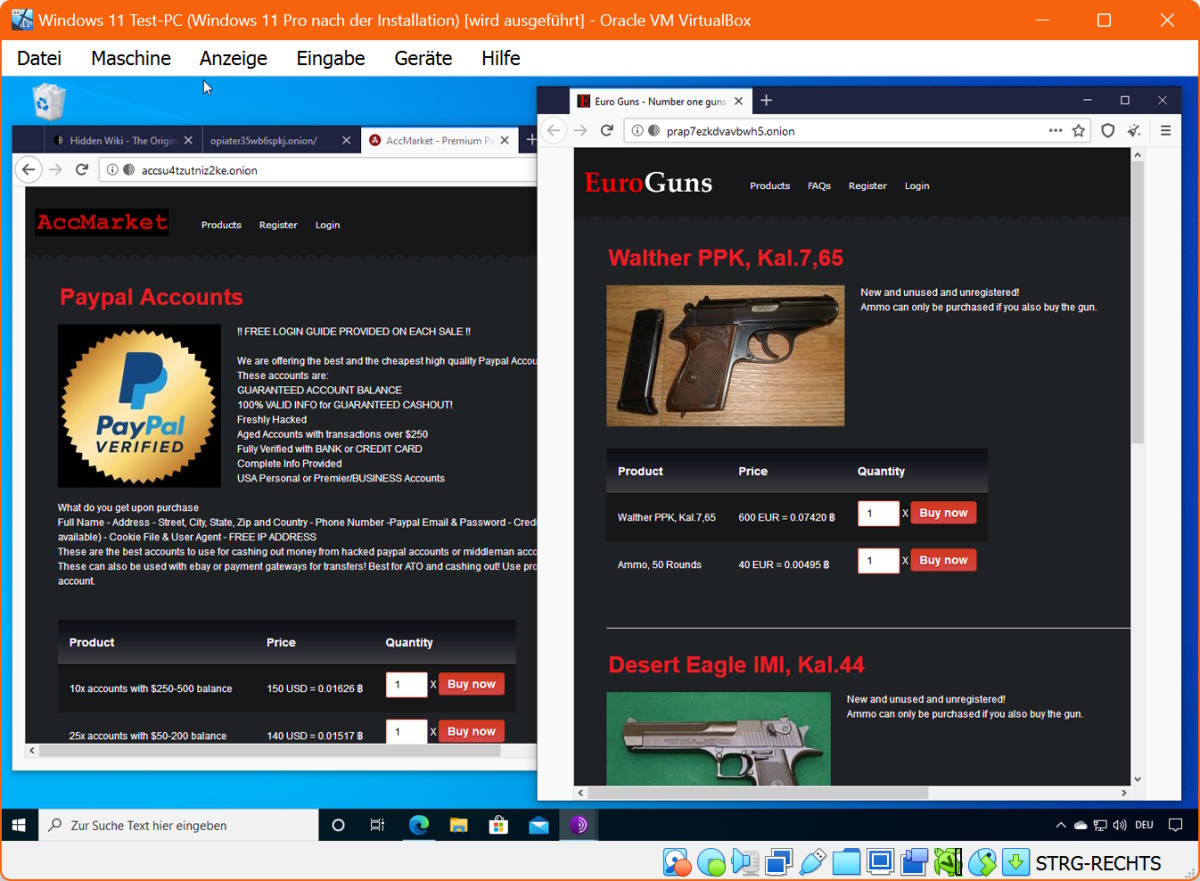Click the onion icon beside prap7ezkdvavbwh5.onion

[x=653, y=130]
